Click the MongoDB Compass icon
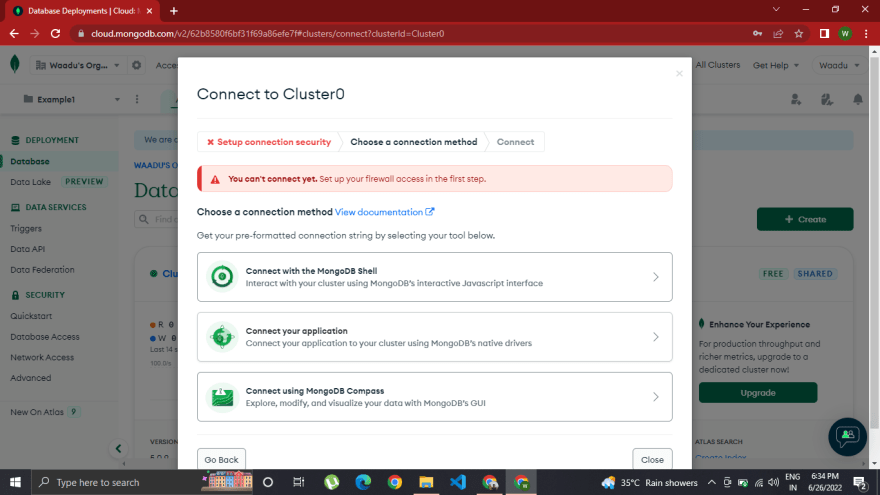 222,397
